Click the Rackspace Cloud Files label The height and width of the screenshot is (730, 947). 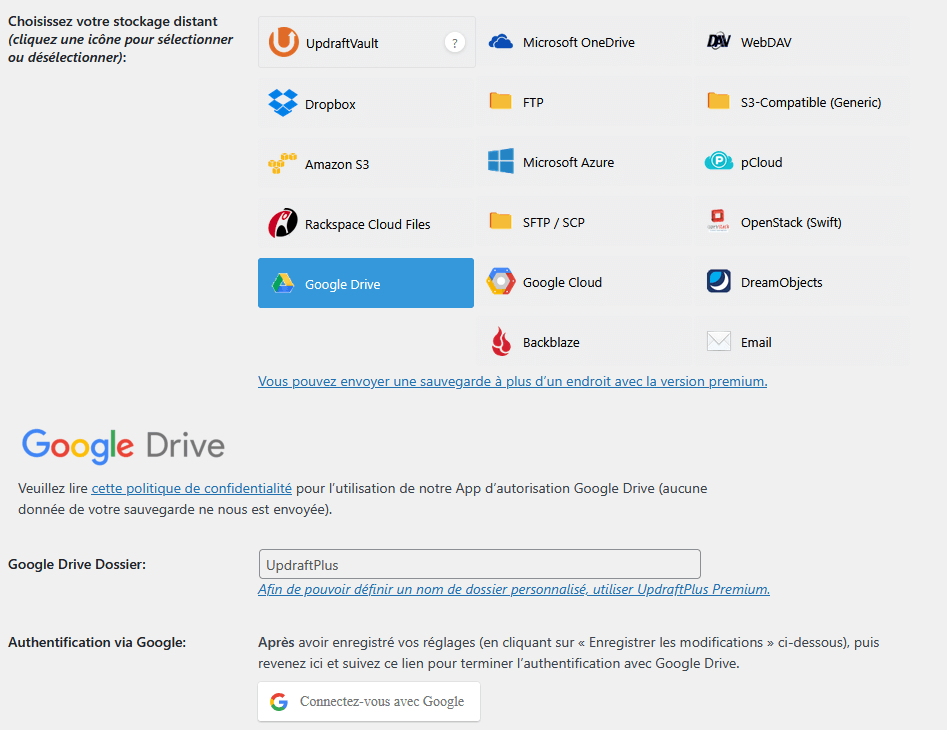[x=367, y=225]
